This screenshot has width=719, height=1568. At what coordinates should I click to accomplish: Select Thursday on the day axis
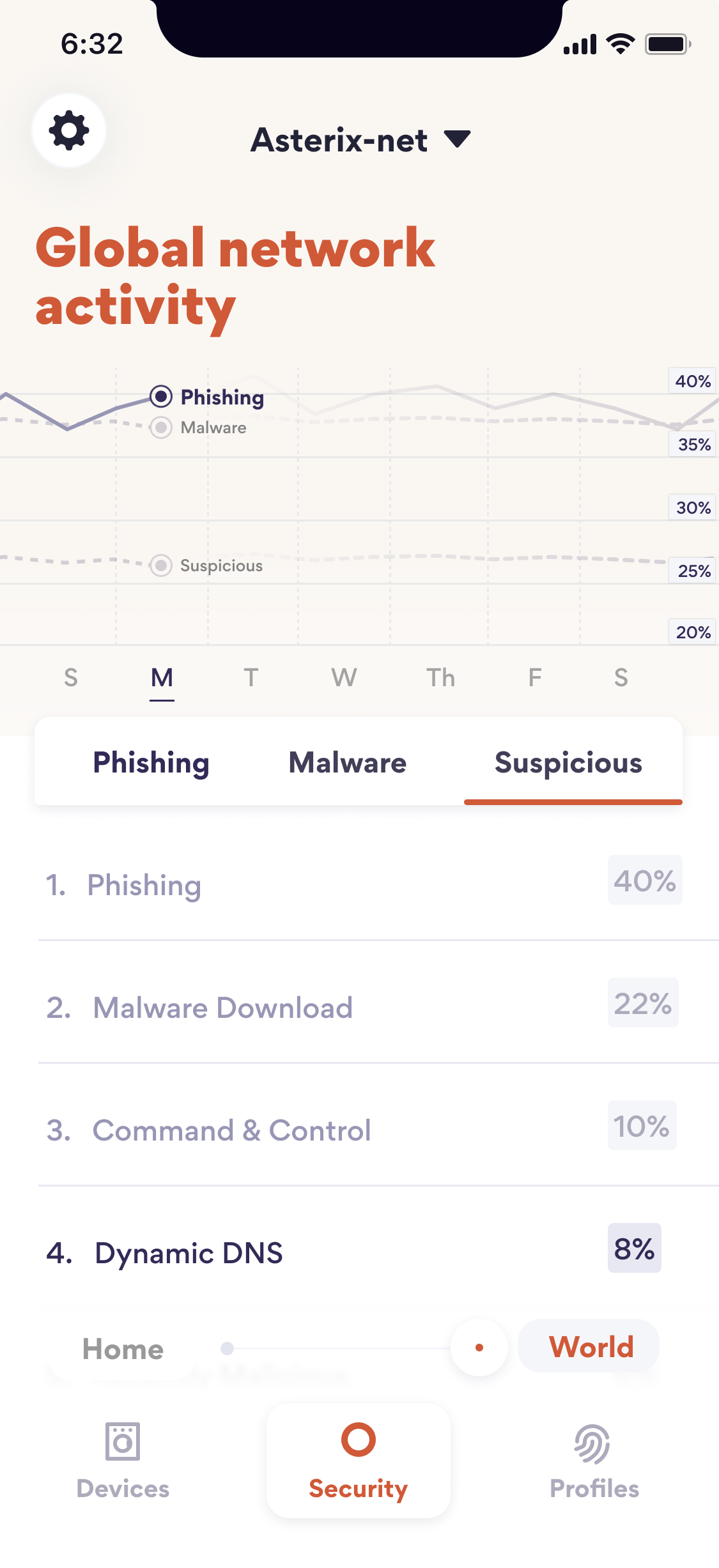[441, 677]
